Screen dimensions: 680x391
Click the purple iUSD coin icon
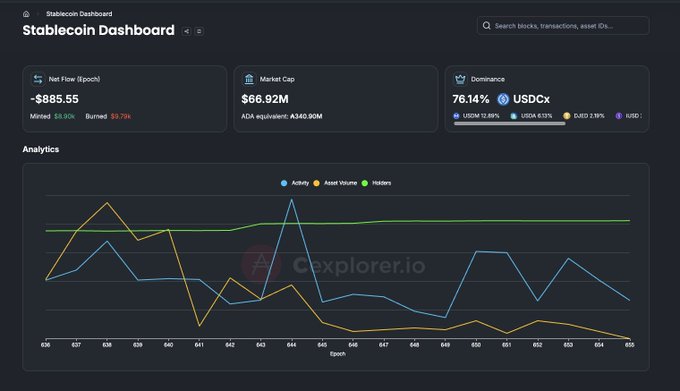(619, 116)
